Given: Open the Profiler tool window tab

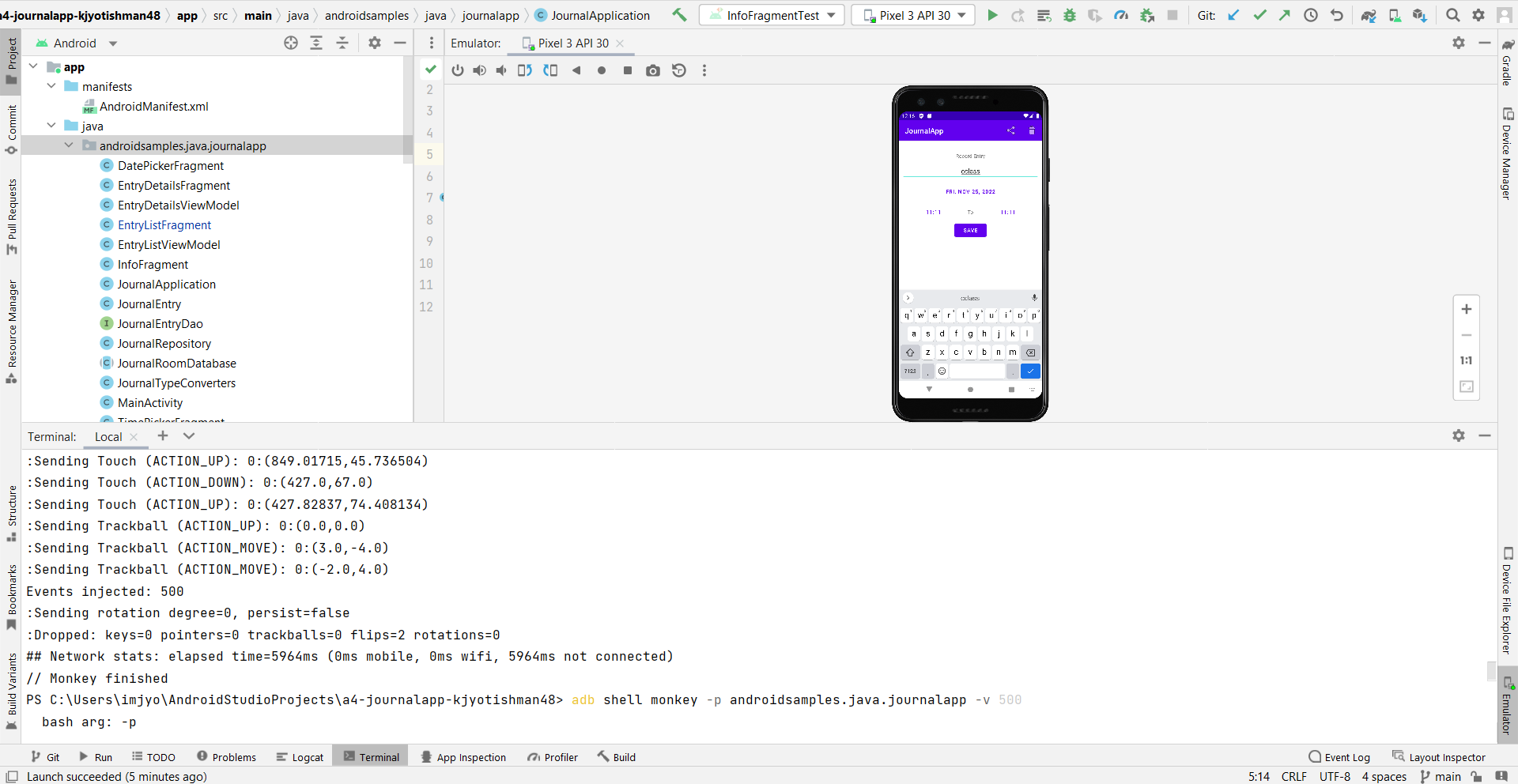Looking at the screenshot, I should coord(553,757).
